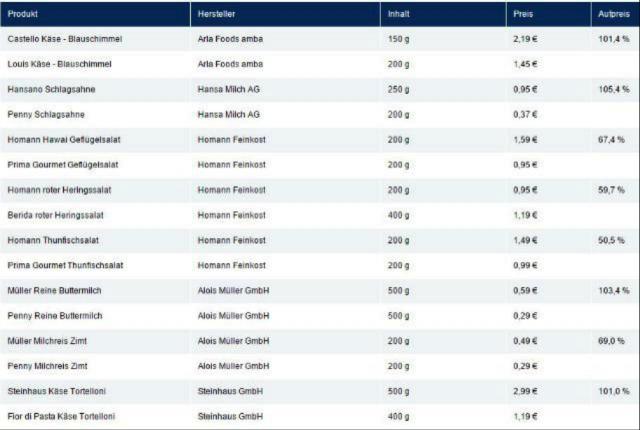
Task: Click the 59,7 % surcharge value
Action: [611, 190]
